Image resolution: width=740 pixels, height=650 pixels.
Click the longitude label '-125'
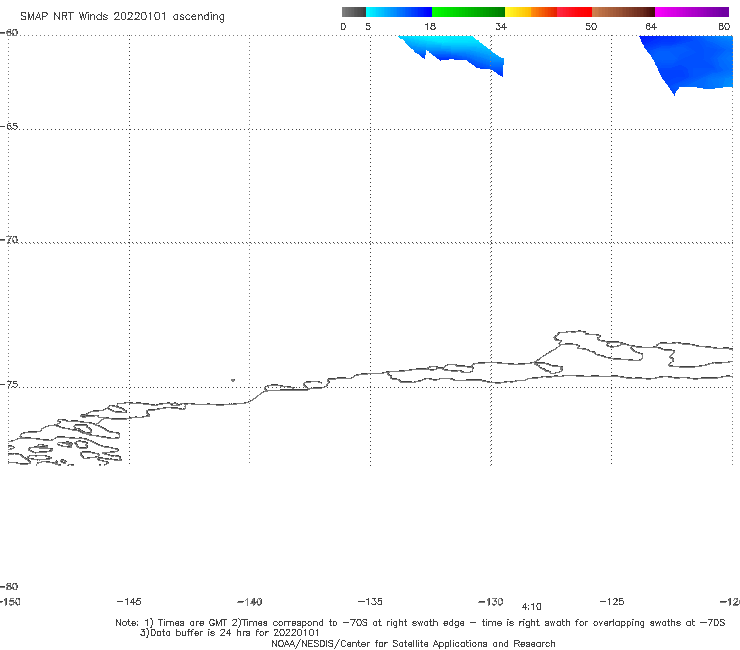[612, 601]
